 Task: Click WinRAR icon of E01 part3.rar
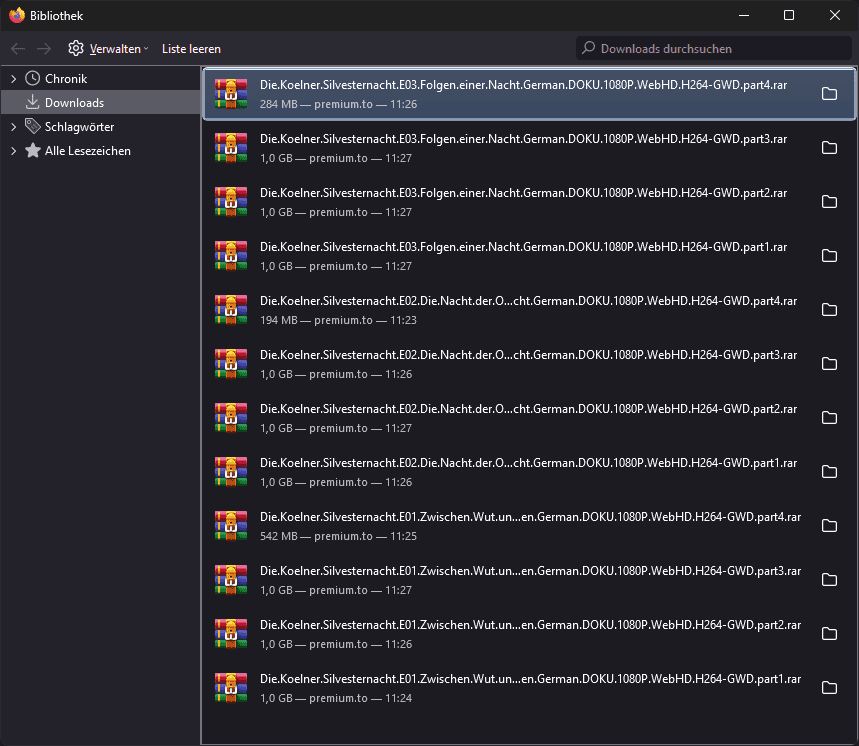(231, 579)
